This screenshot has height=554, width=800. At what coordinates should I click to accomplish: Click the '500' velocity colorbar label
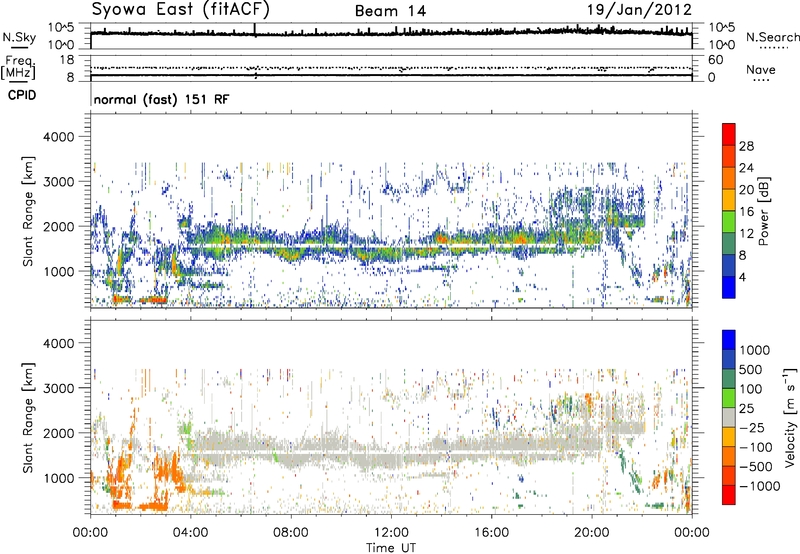[751, 370]
